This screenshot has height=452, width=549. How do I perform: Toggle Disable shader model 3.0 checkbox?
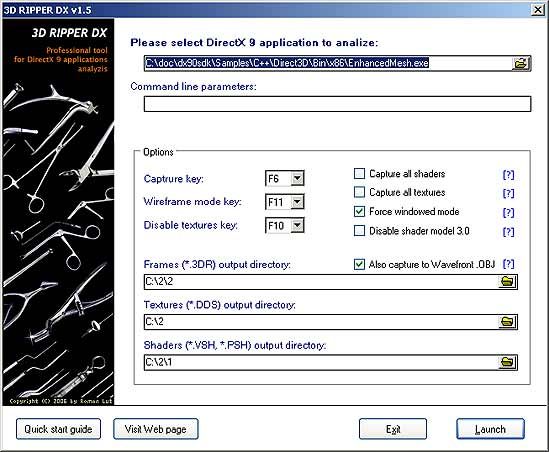click(359, 231)
